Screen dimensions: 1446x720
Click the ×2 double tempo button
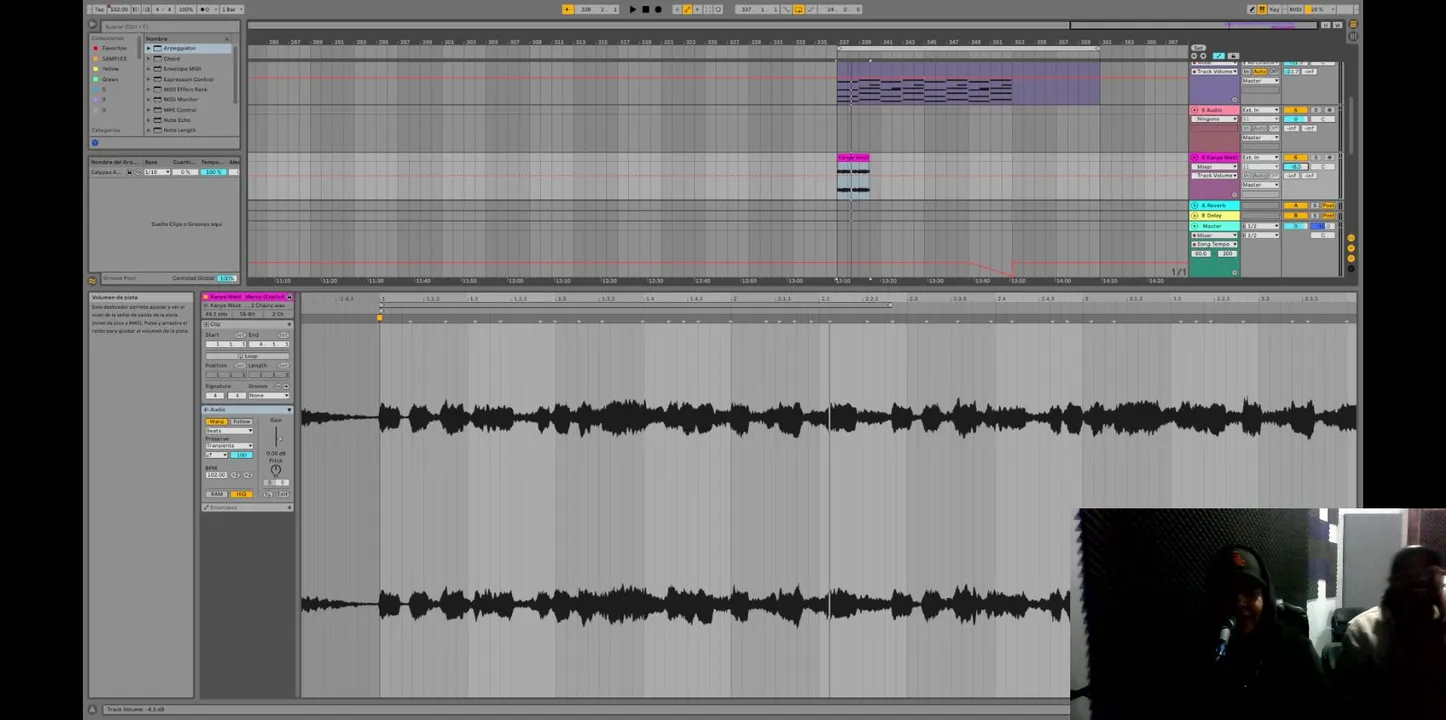click(x=247, y=475)
